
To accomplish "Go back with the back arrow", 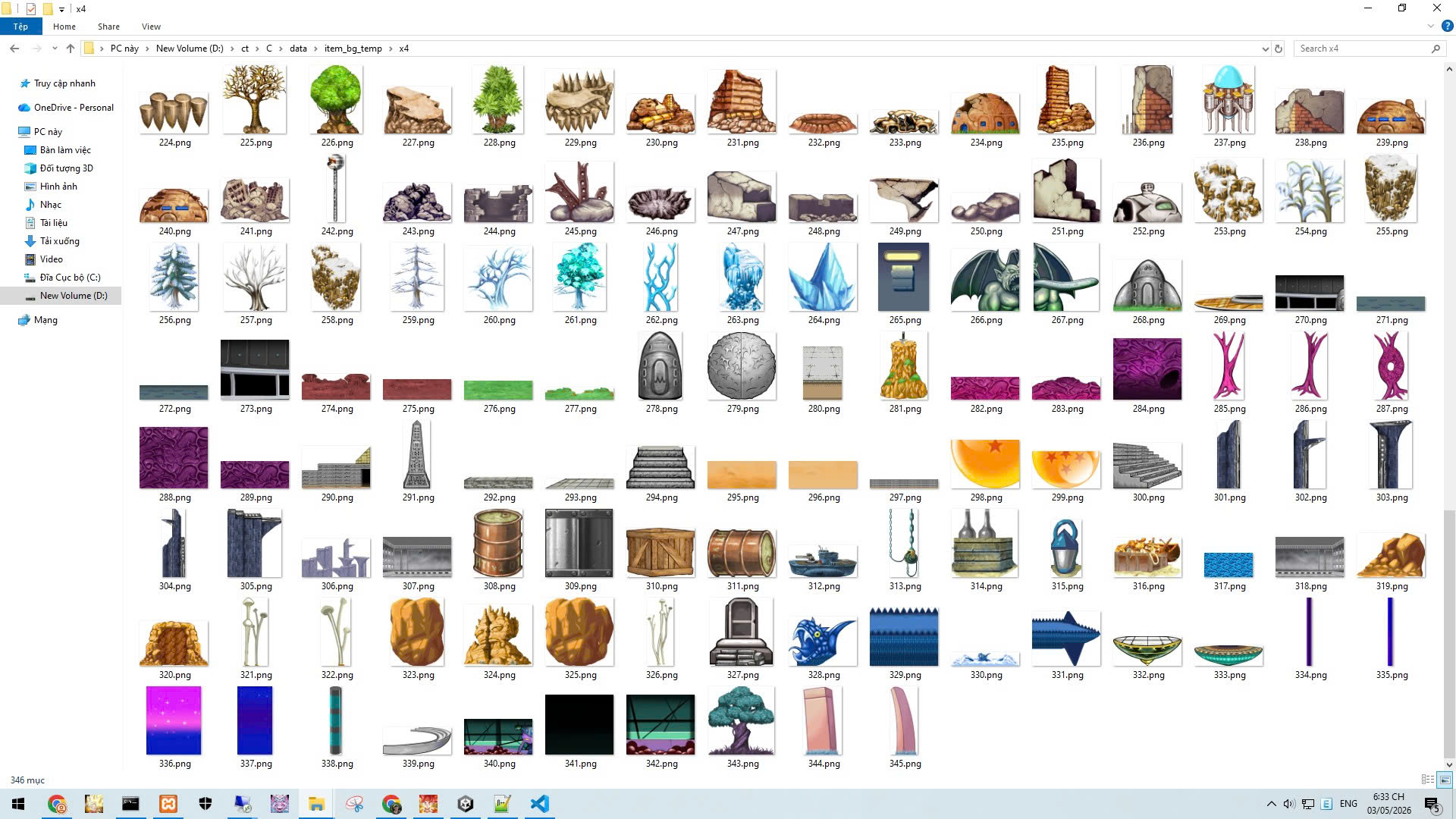I will click(14, 49).
